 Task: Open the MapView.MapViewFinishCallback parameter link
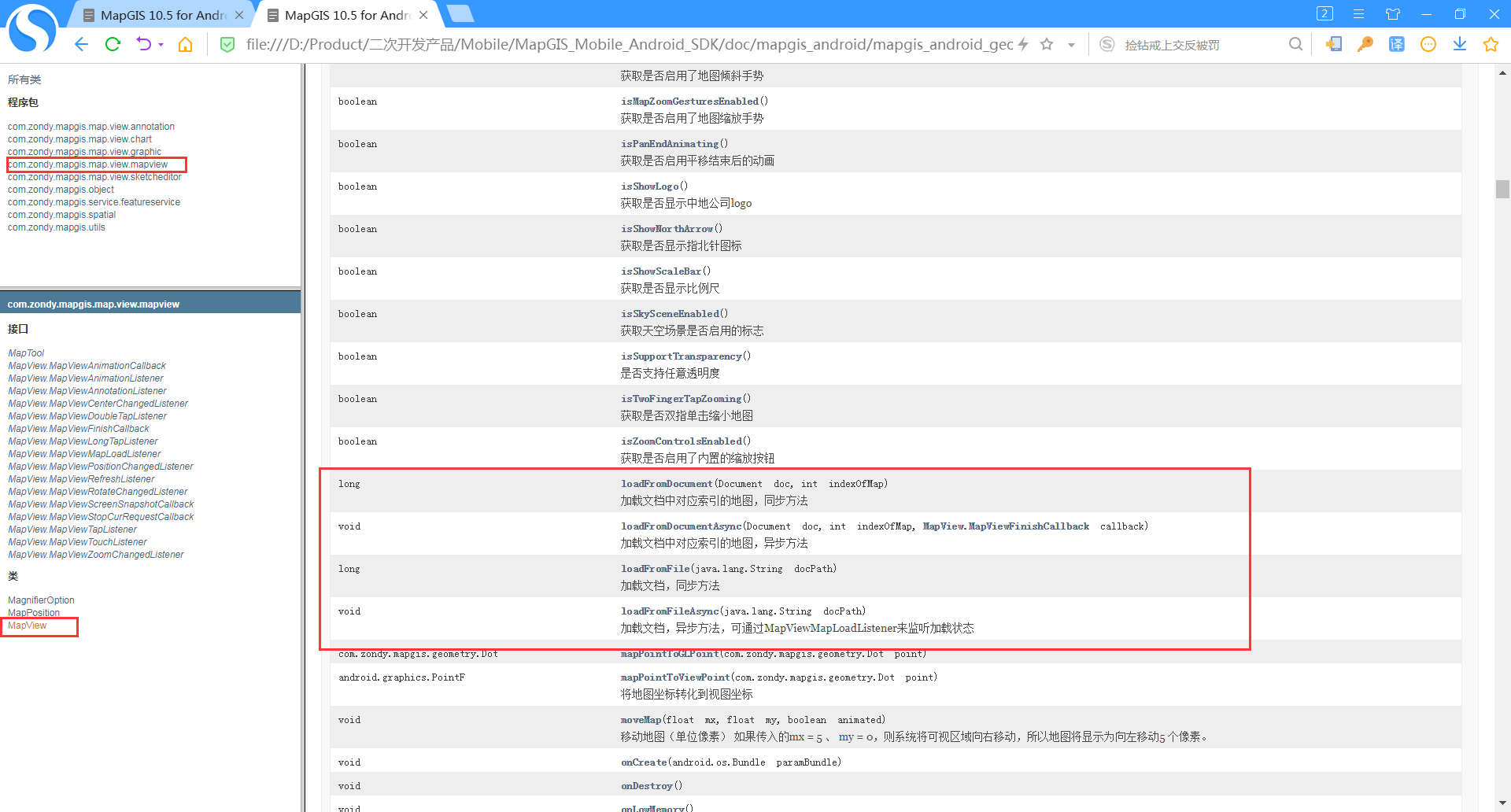(1006, 526)
